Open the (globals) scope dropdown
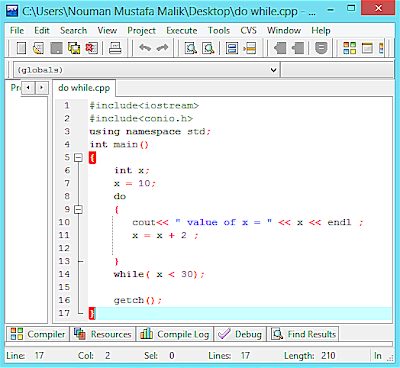400x368 pixels. click(273, 70)
